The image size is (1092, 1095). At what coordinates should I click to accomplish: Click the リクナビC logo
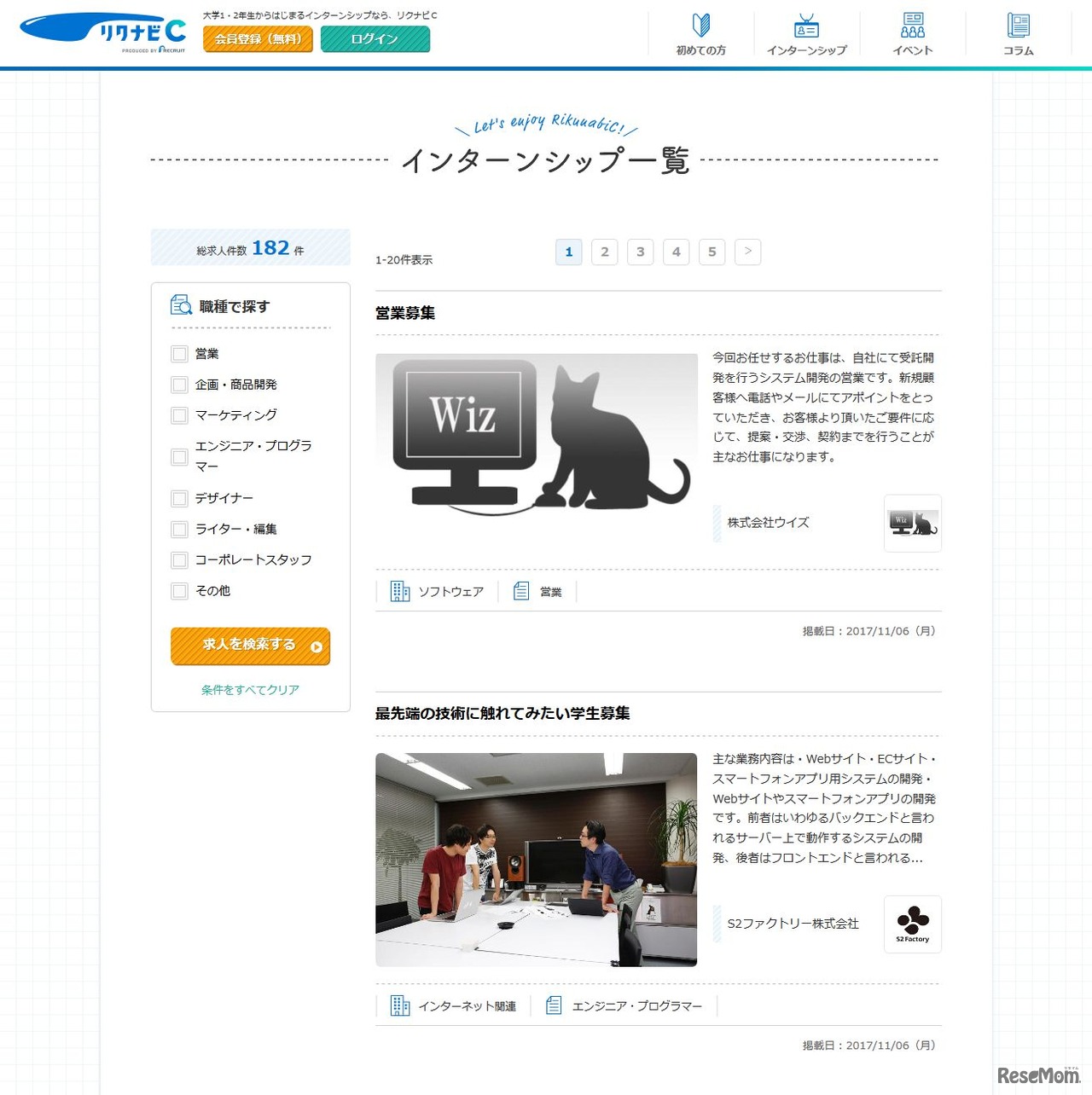pyautogui.click(x=102, y=29)
